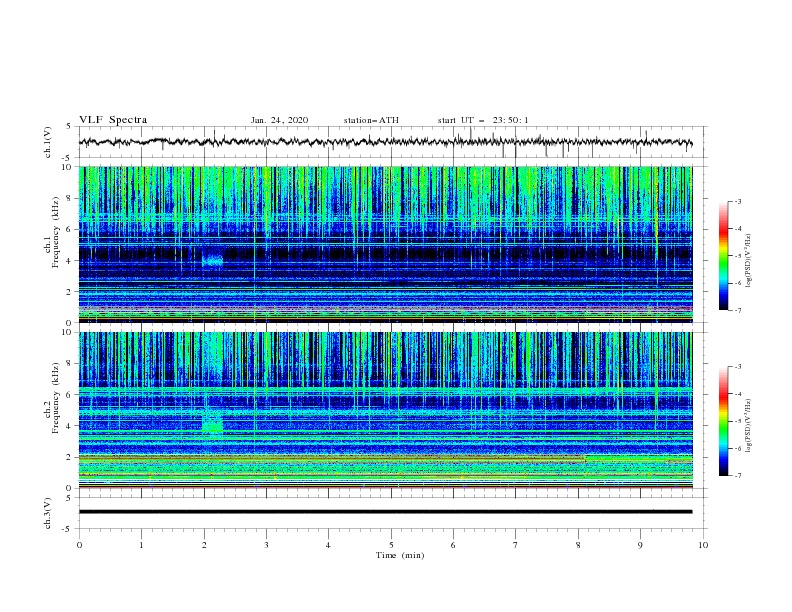Viewport: 792px width, 612px height.
Task: Click the lower ch.2 PSD color bar
Action: [724, 421]
